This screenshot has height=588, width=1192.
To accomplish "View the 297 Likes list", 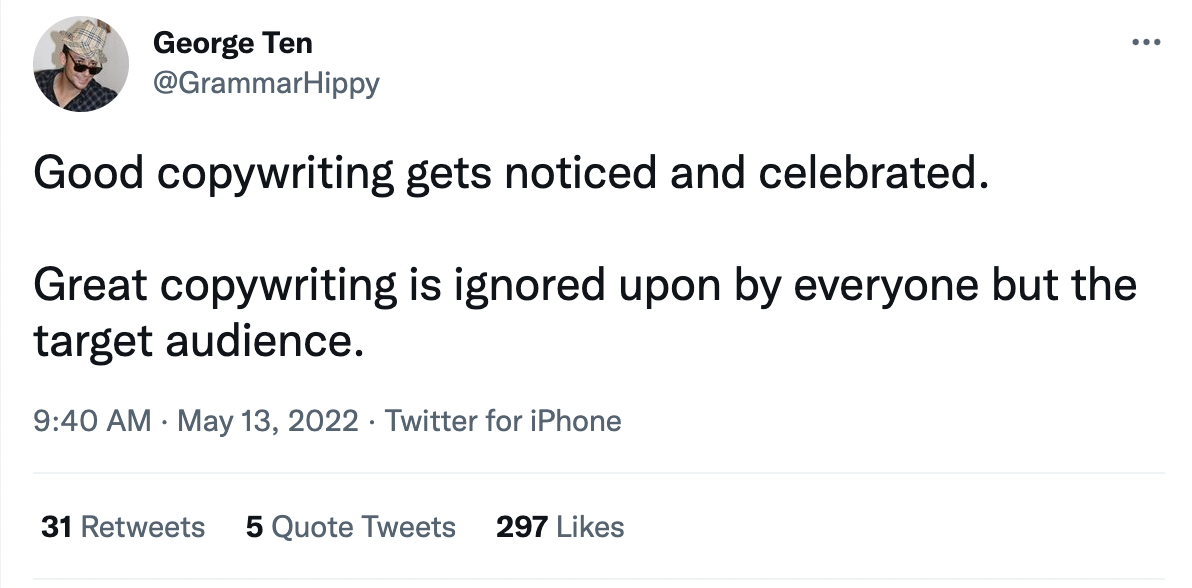I will pos(560,527).
